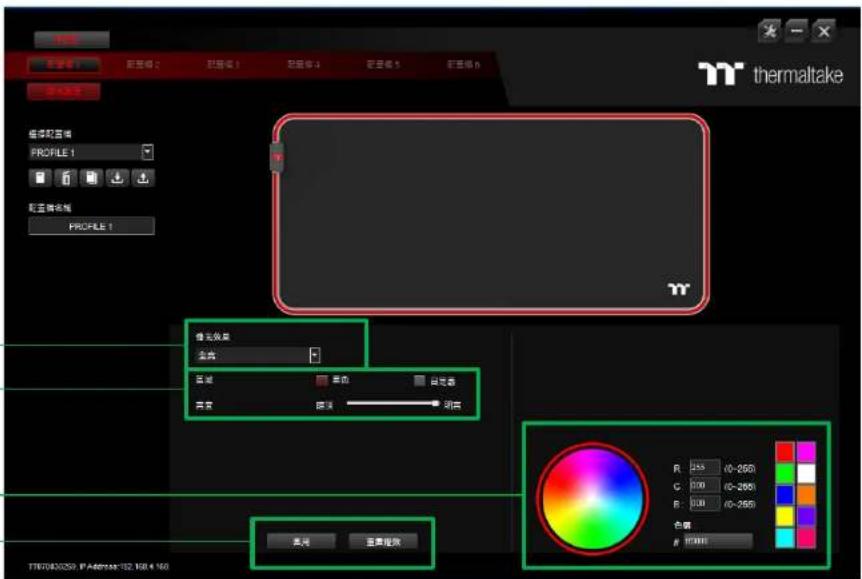Select the yellow color swatch
Image resolution: width=862 pixels, height=579 pixels.
coord(784,516)
